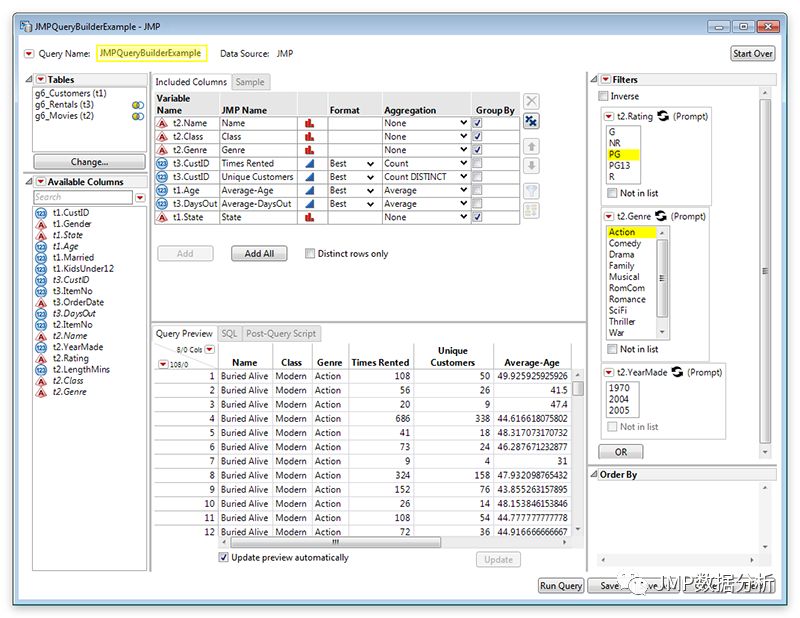Click the OR filter button

[621, 452]
